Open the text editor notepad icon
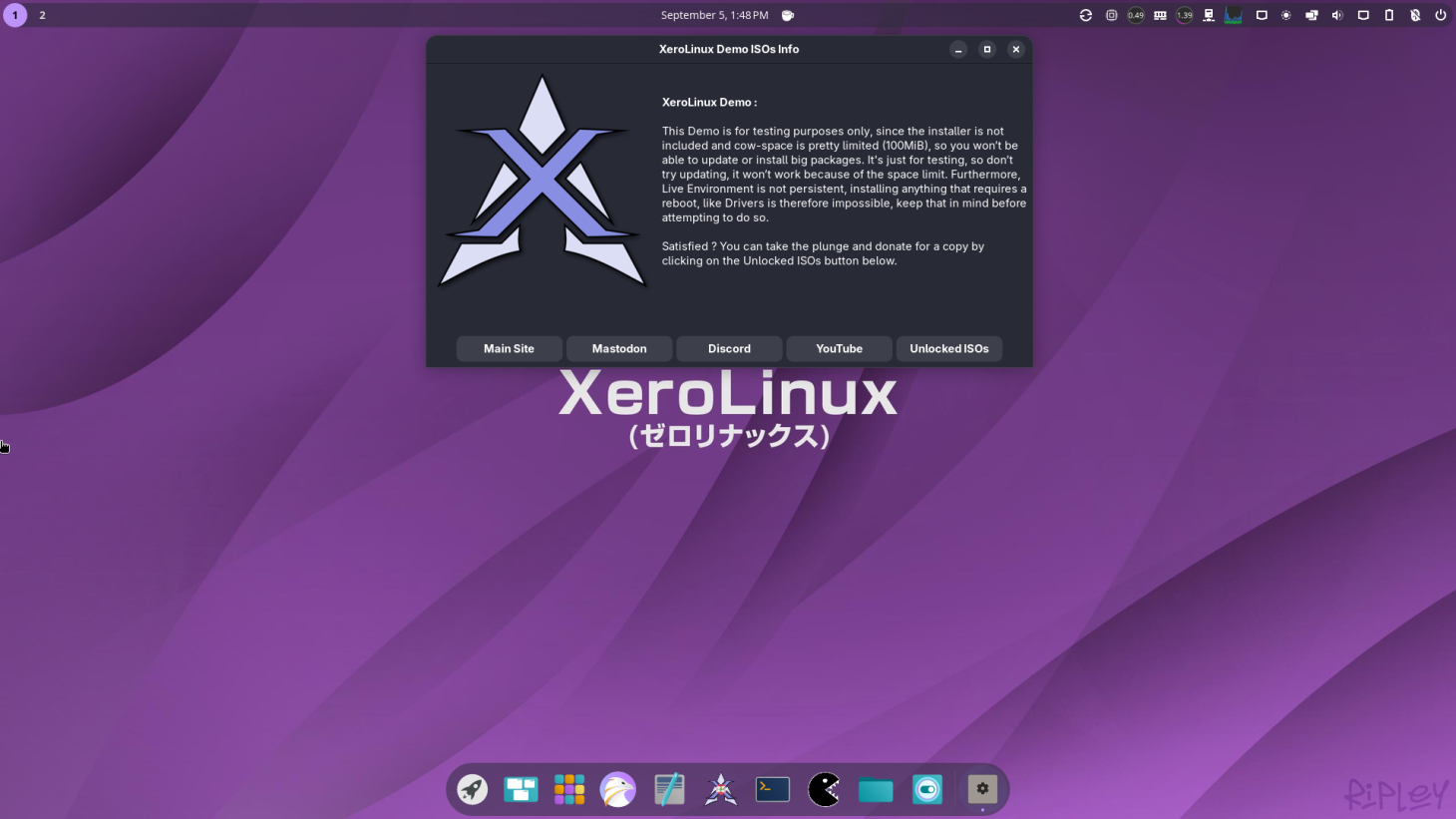 tap(669, 789)
